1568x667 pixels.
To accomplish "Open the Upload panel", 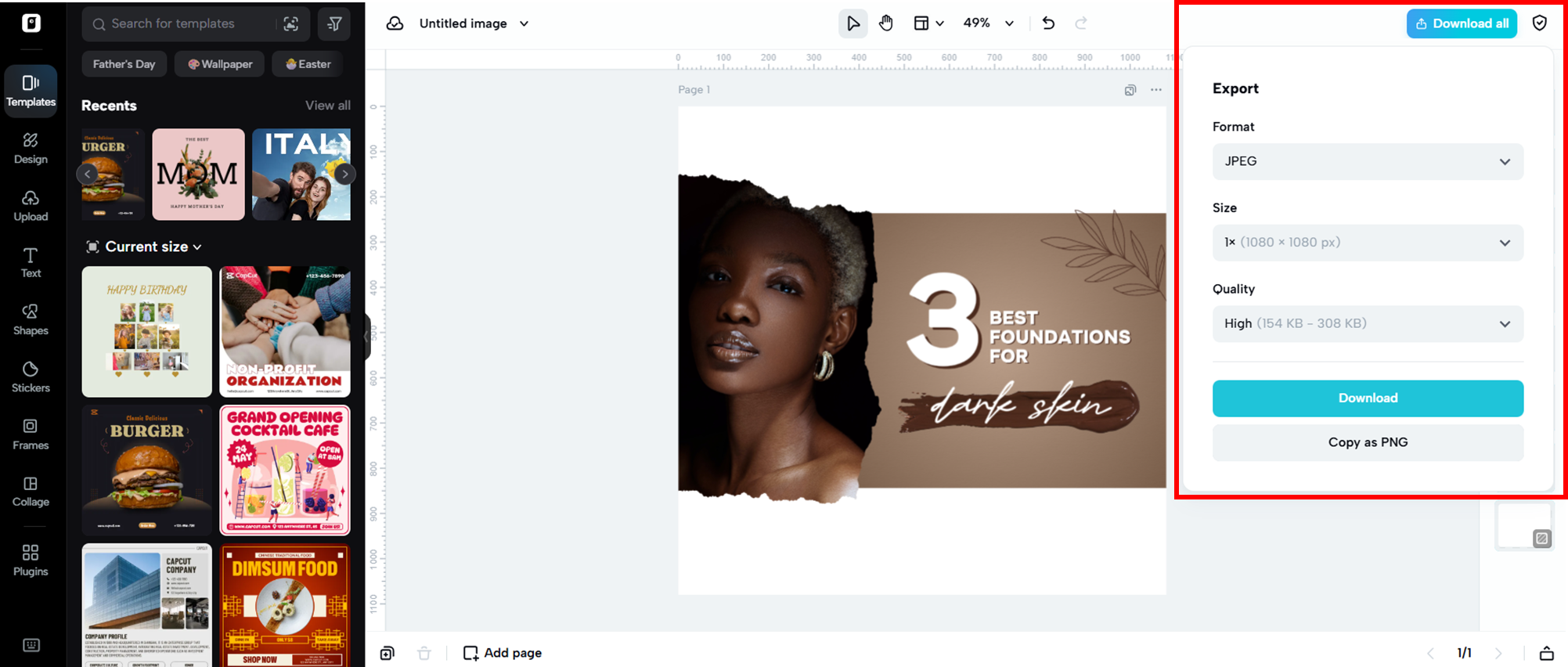I will (x=31, y=206).
